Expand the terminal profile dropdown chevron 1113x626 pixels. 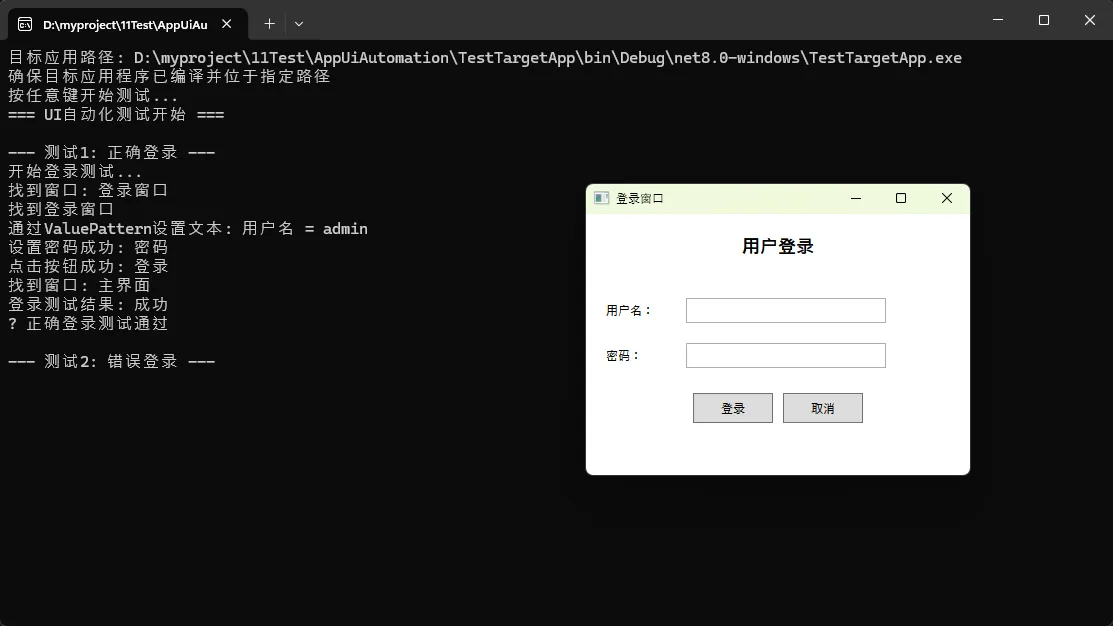tap(299, 24)
